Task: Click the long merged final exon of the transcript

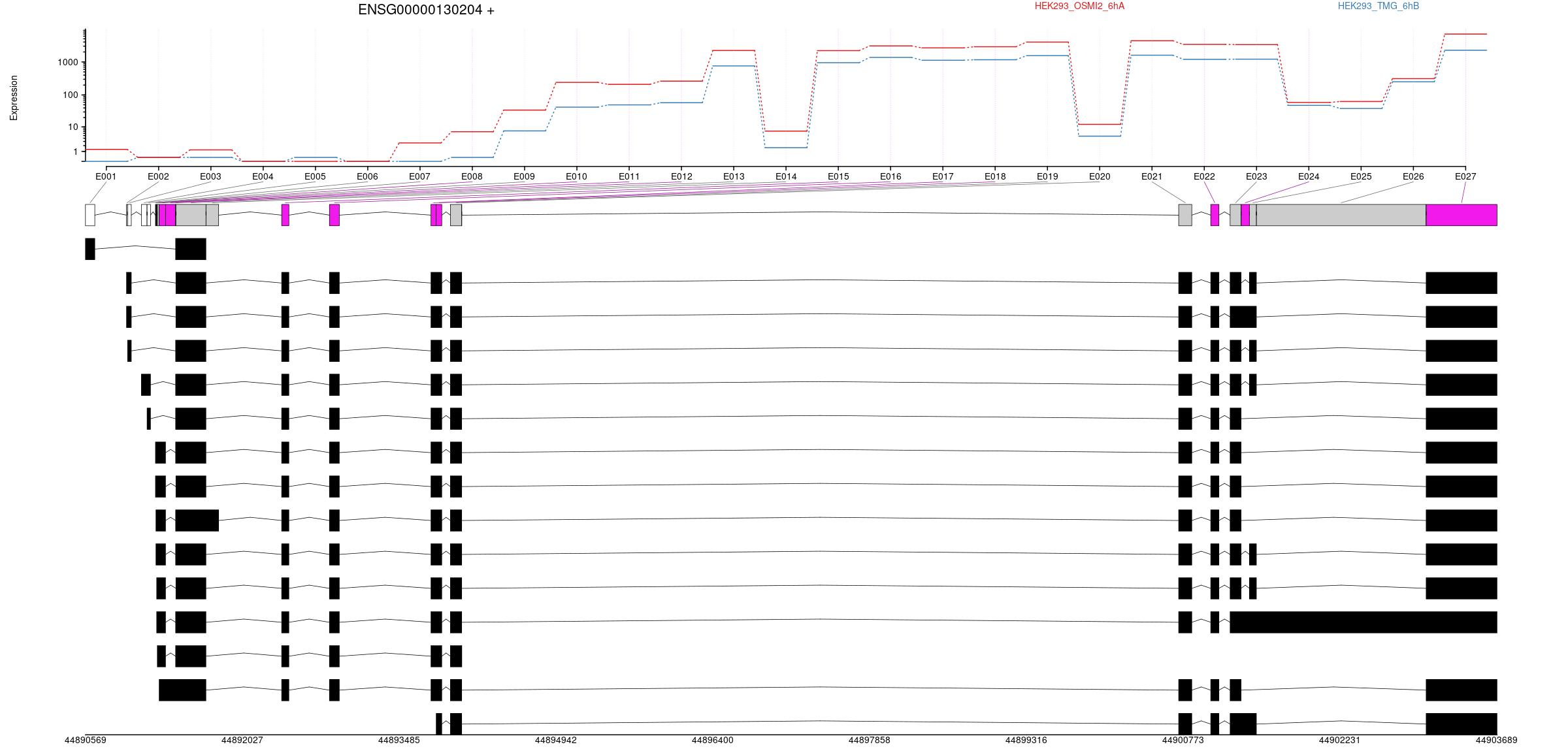Action: tap(1364, 622)
